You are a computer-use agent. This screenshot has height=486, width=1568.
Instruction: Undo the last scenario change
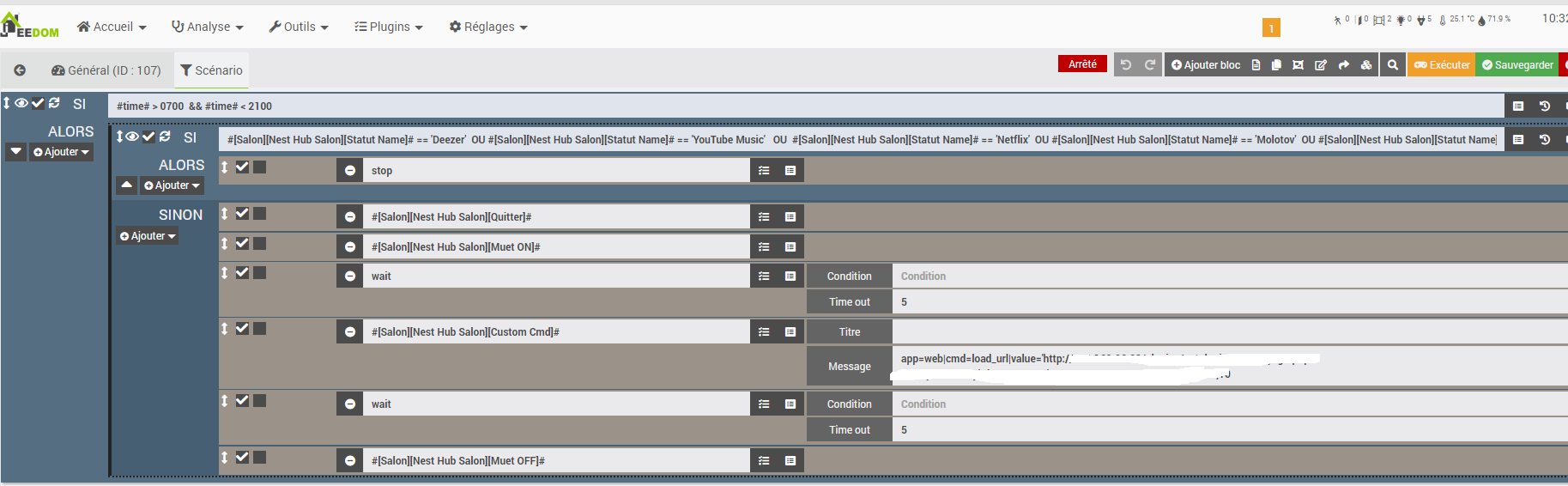[x=1126, y=64]
